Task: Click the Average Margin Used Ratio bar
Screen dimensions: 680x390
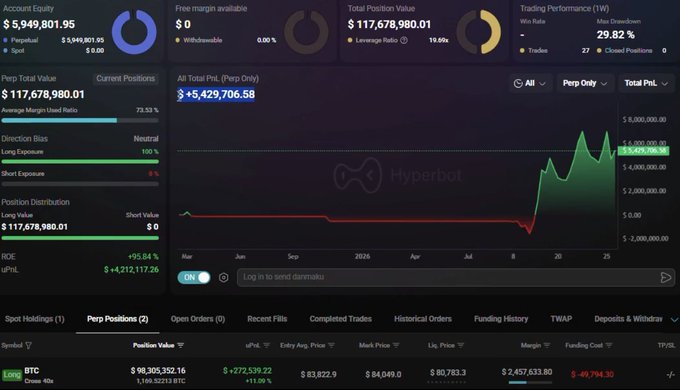Action: pos(80,120)
